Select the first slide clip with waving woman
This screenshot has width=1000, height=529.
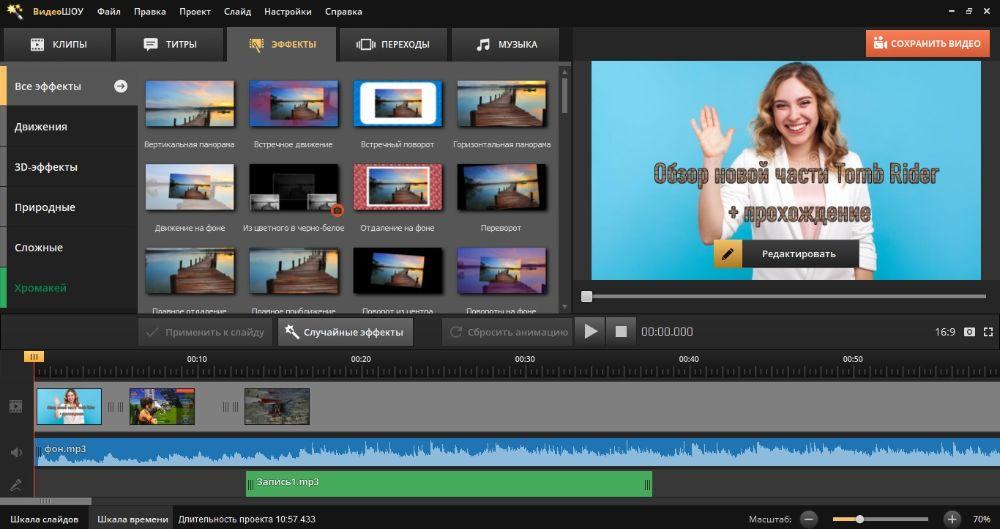point(69,406)
